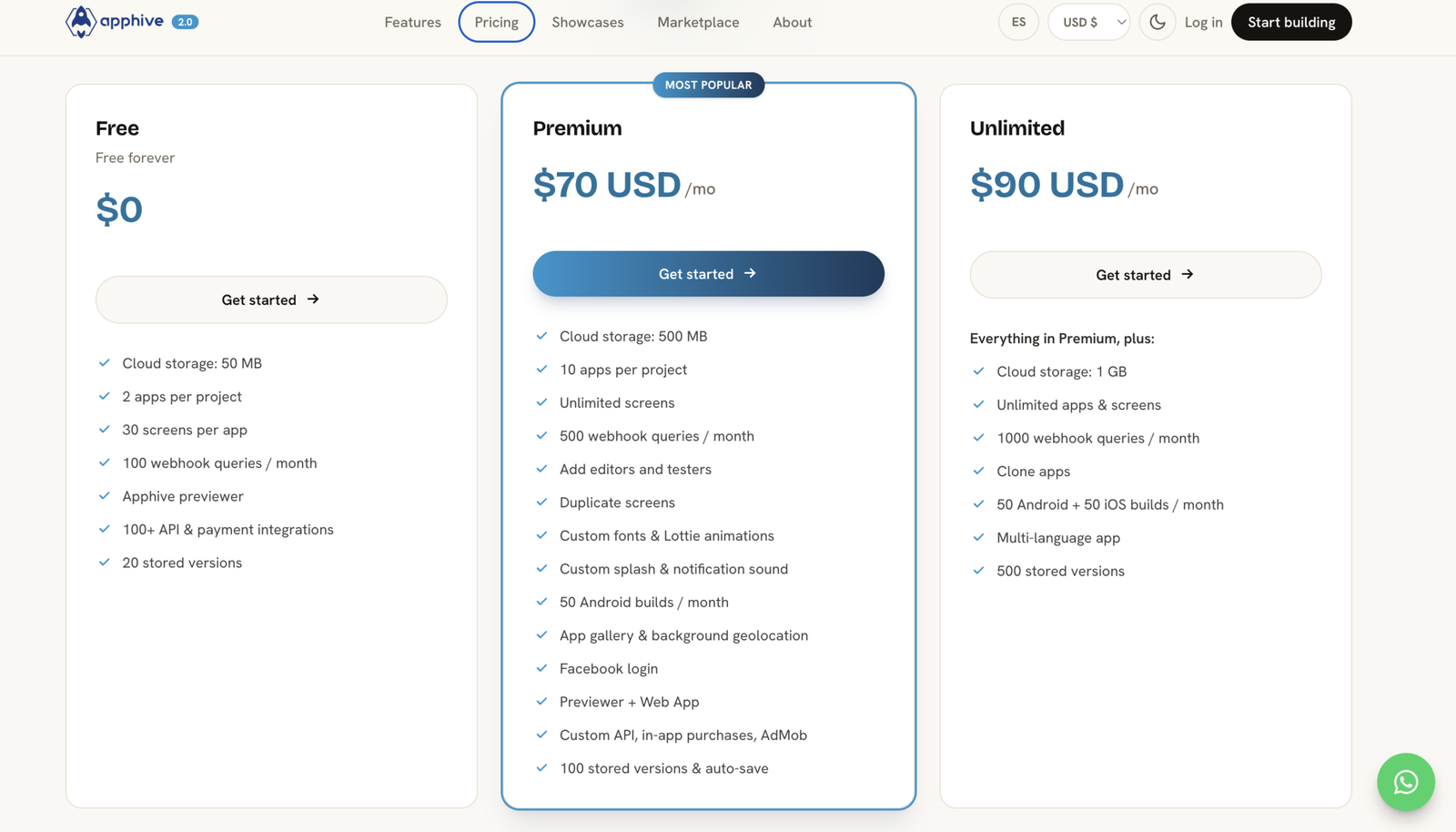Open Marketplace from navigation
This screenshot has width=1456, height=832.
(x=698, y=22)
